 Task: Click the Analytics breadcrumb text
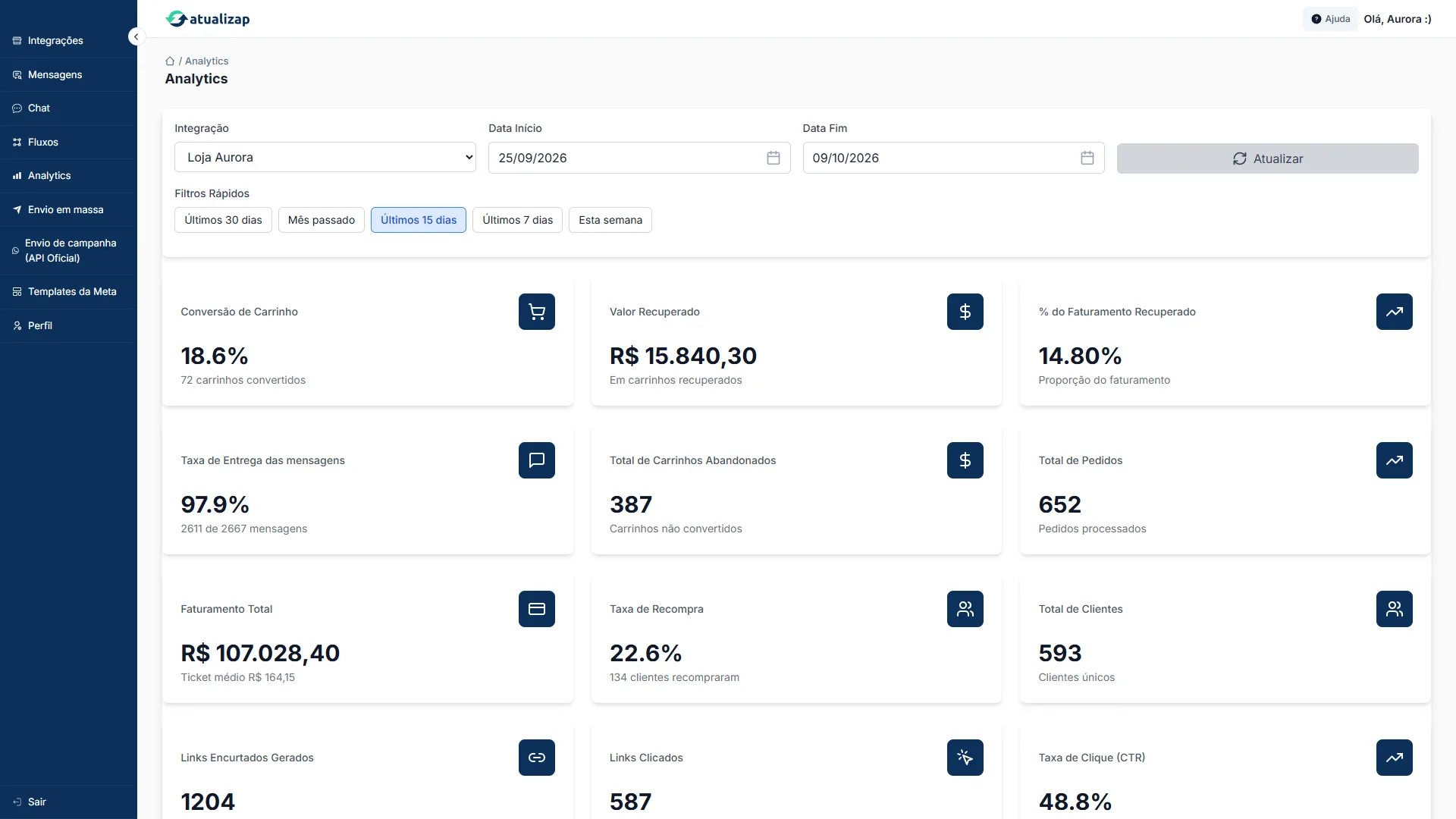(206, 61)
